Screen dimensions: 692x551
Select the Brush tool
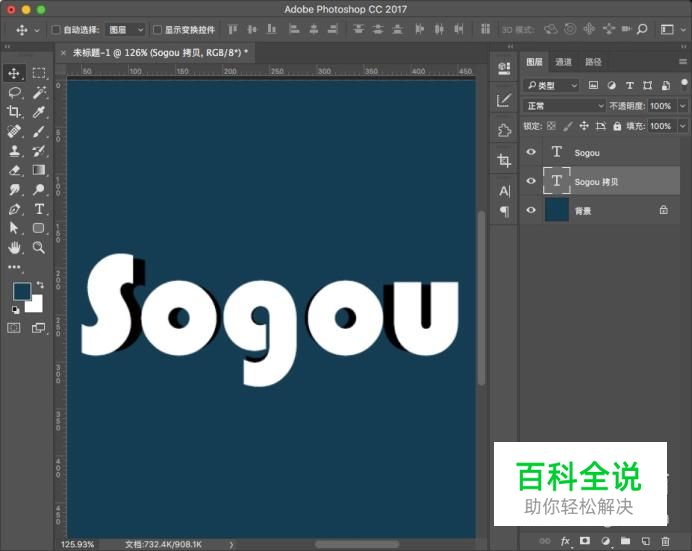39,131
